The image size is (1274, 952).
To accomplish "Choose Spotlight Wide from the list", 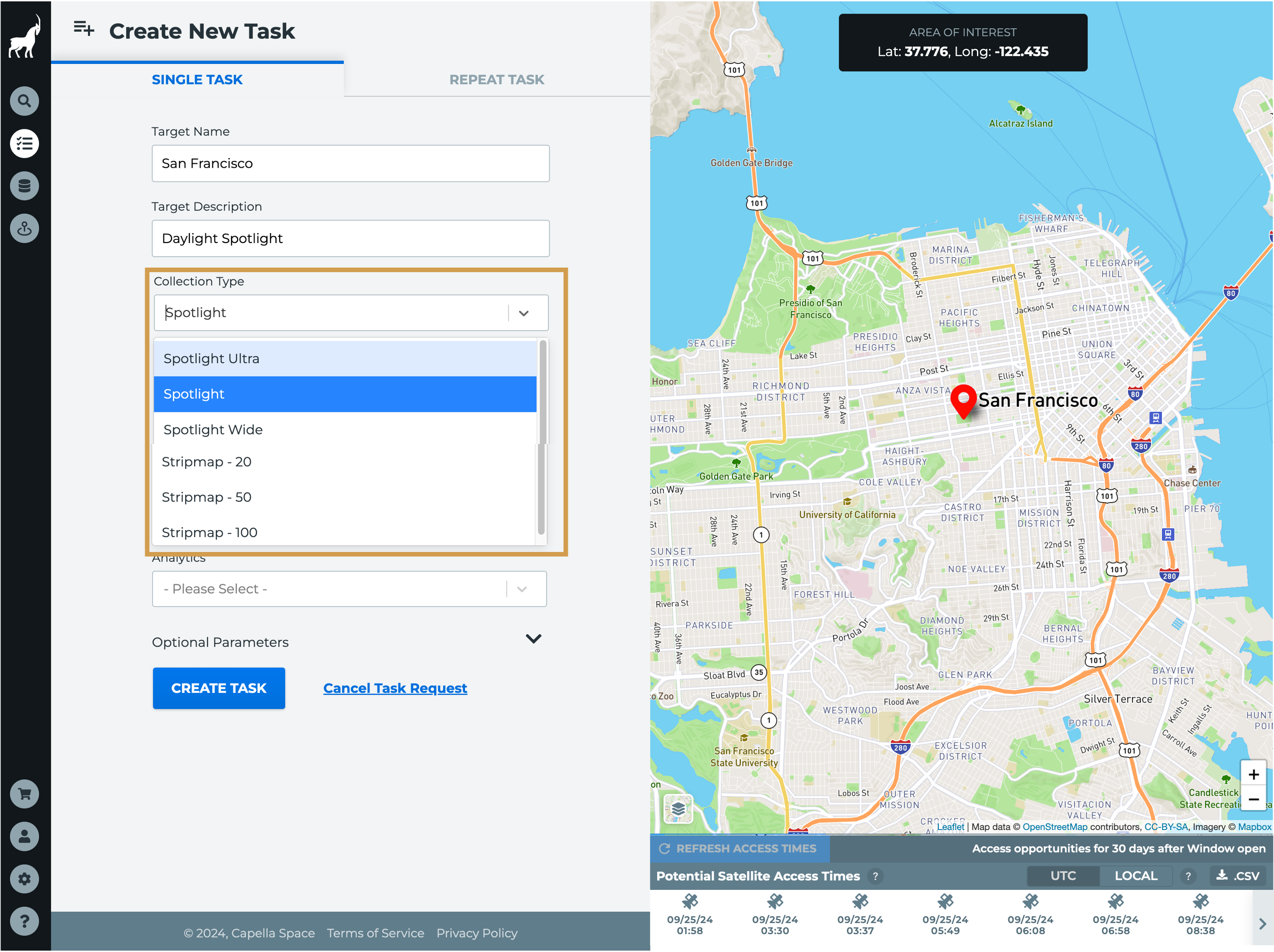I will (213, 430).
